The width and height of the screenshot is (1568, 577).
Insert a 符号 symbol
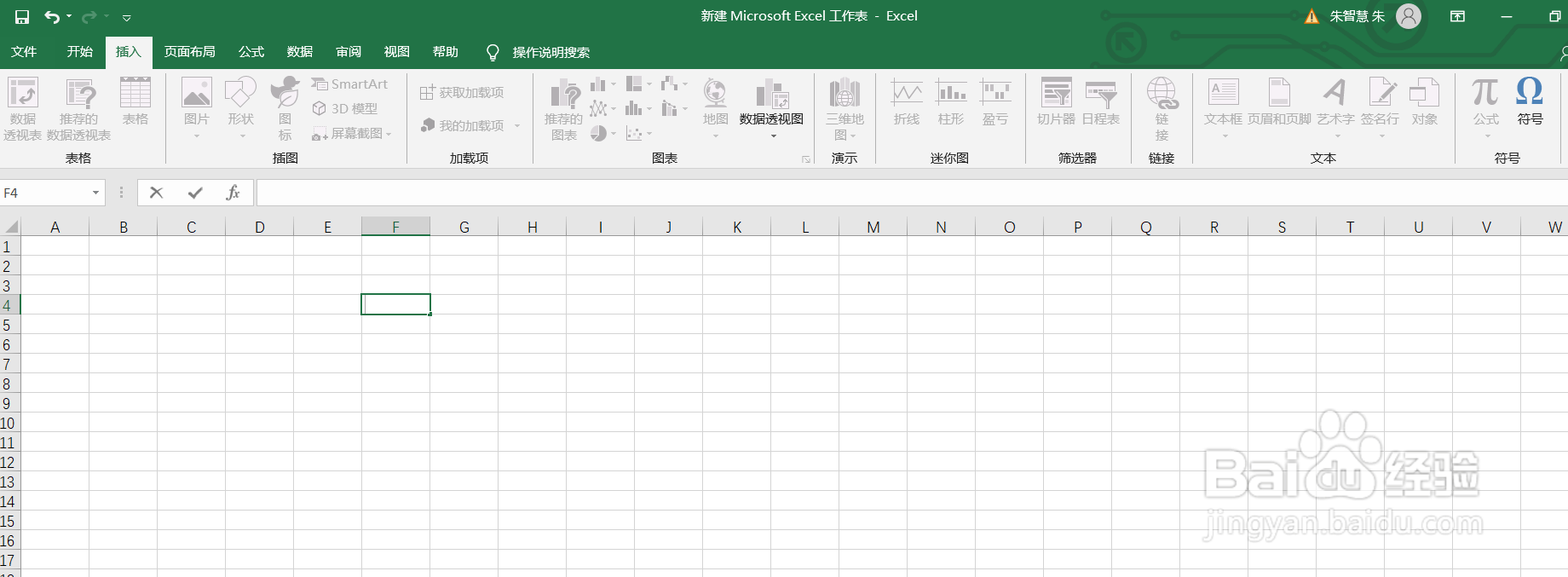click(1531, 102)
